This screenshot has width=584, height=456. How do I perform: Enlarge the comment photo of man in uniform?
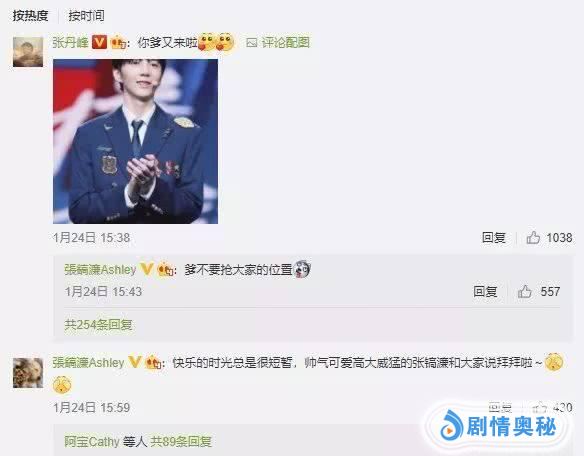click(x=136, y=141)
